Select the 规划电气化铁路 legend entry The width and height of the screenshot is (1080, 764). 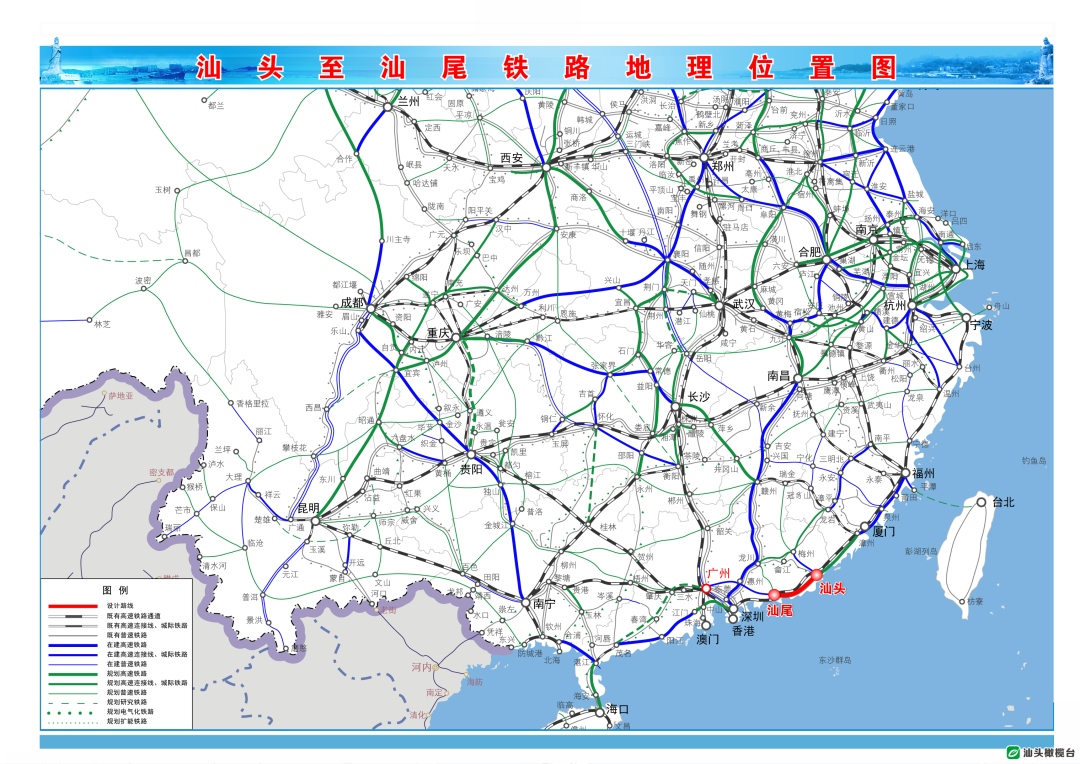pos(130,712)
